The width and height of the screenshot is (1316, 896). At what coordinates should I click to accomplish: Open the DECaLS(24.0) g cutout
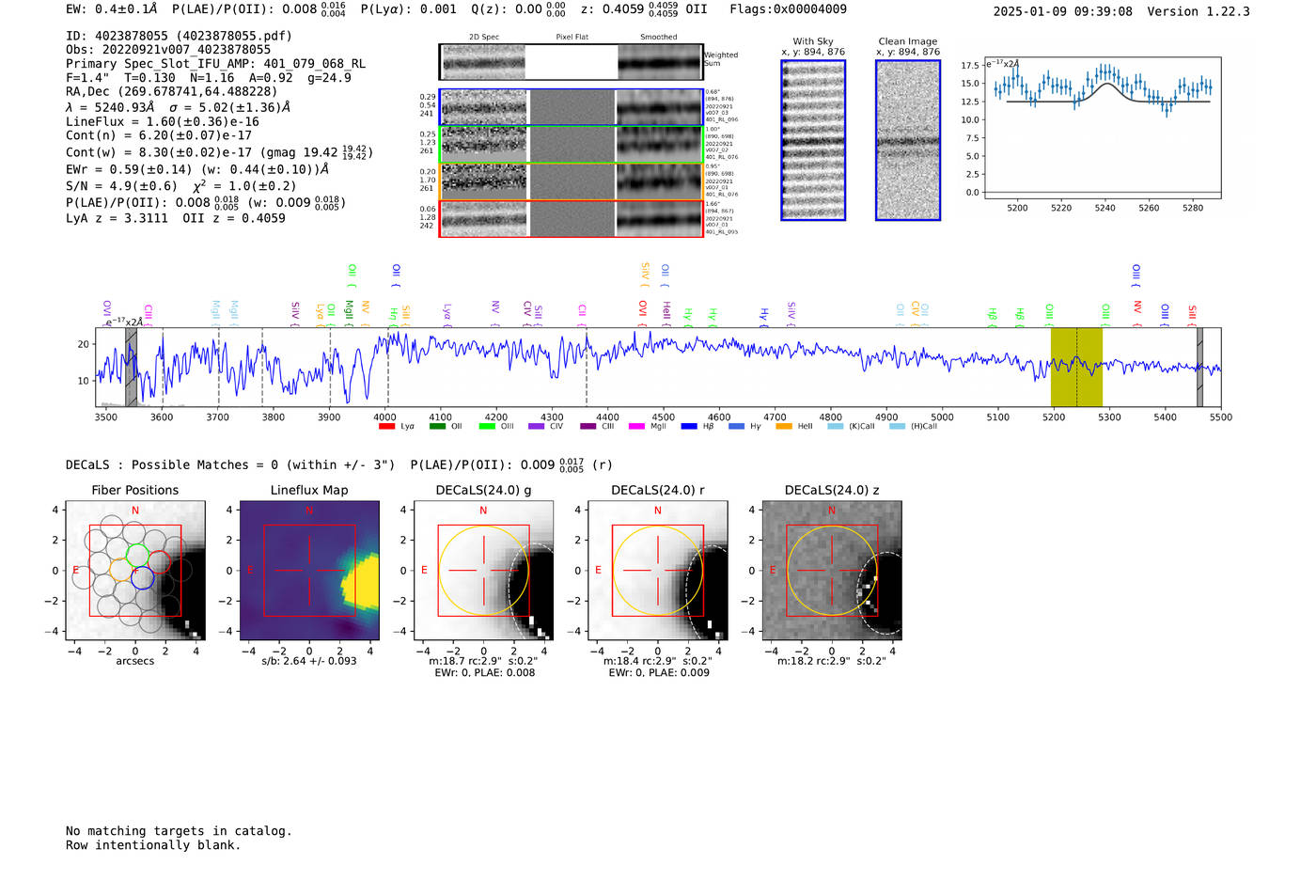click(x=483, y=570)
